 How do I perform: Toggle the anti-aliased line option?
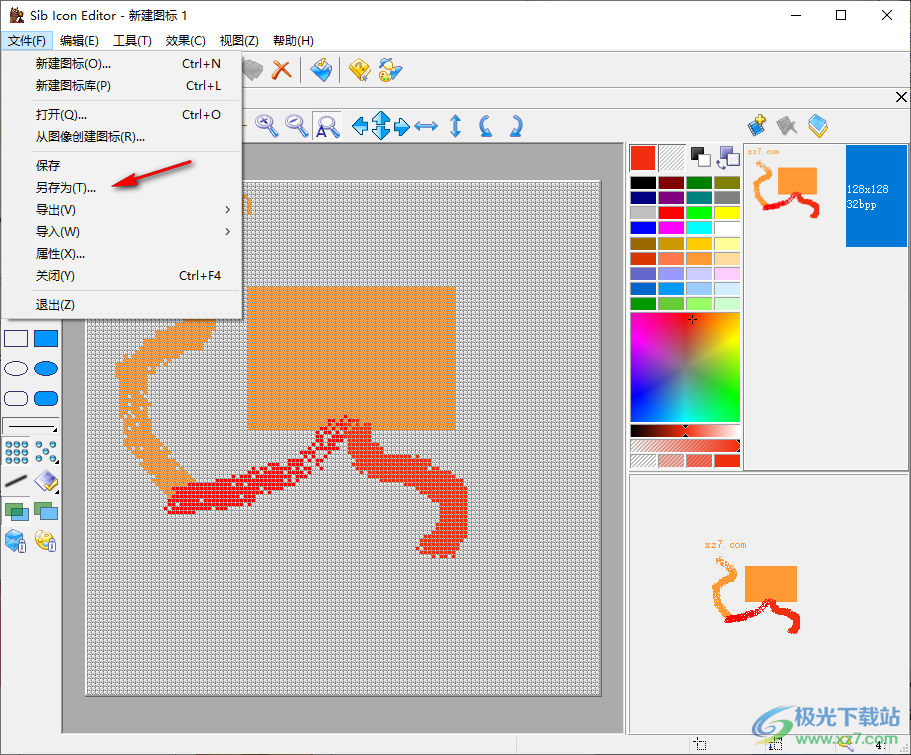16,481
